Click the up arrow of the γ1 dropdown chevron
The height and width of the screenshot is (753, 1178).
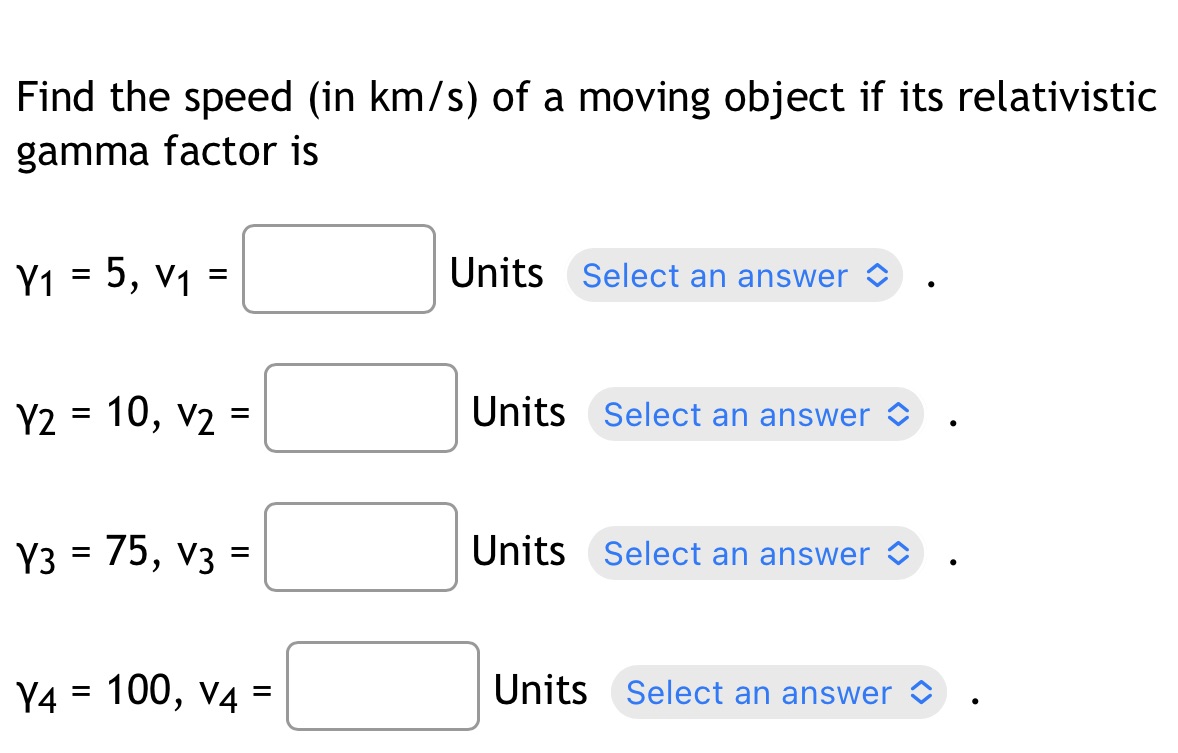[879, 269]
